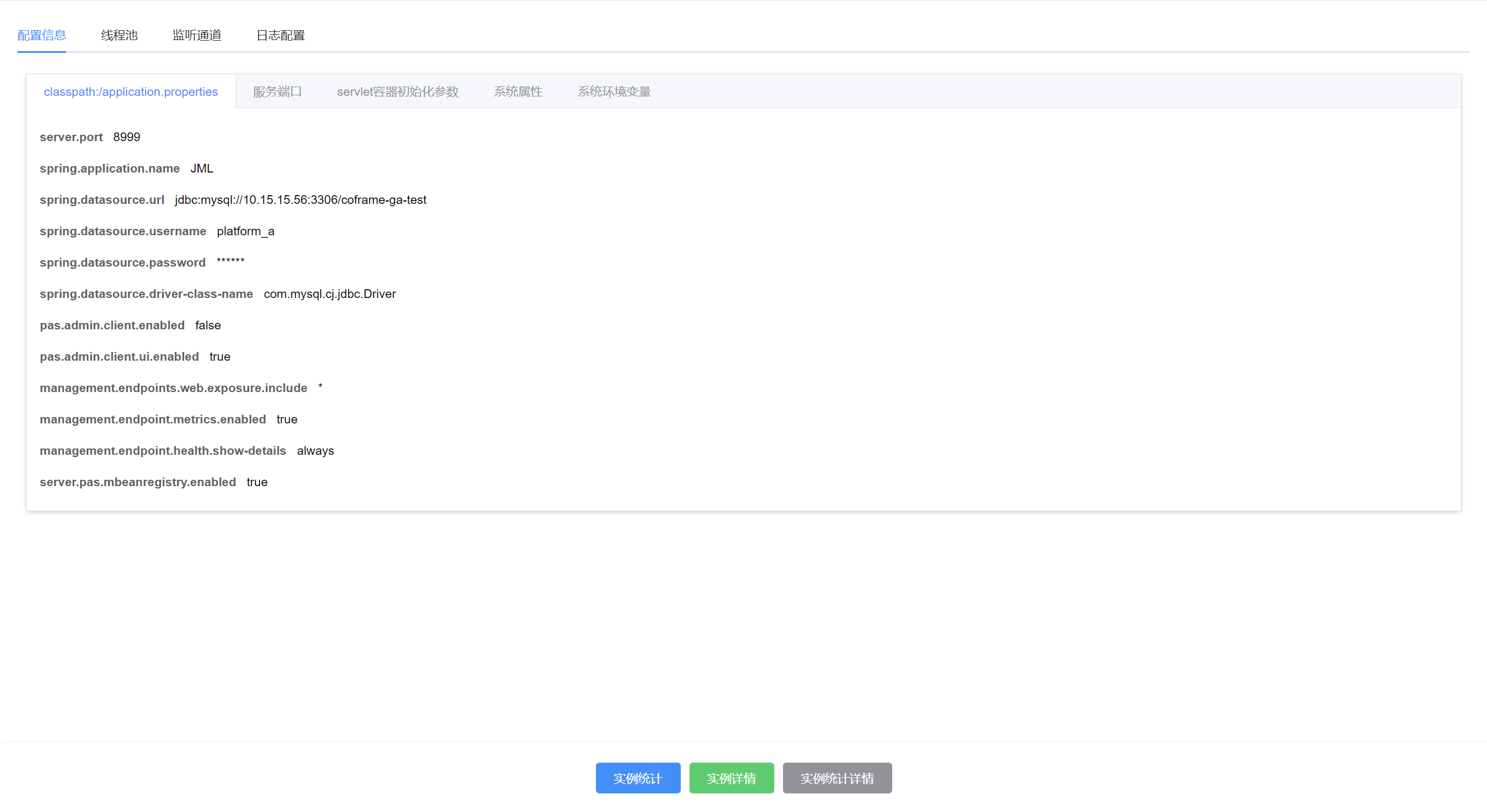
Task: Click the platform_a username value
Action: click(245, 231)
